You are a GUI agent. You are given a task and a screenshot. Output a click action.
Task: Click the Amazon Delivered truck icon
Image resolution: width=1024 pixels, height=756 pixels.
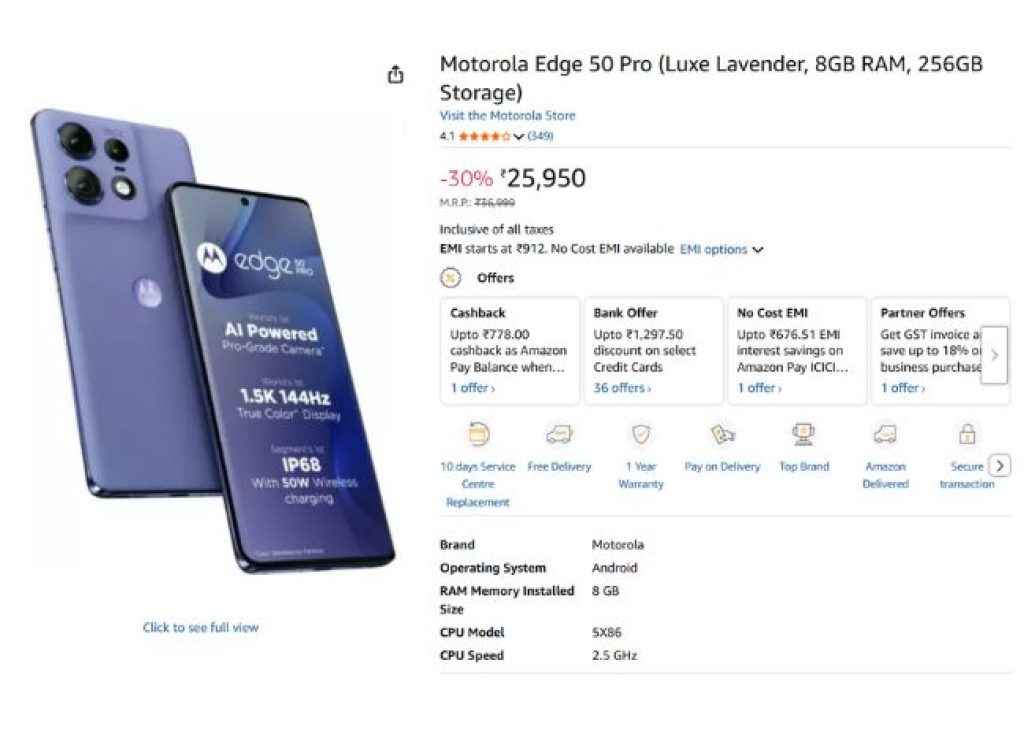click(x=885, y=434)
